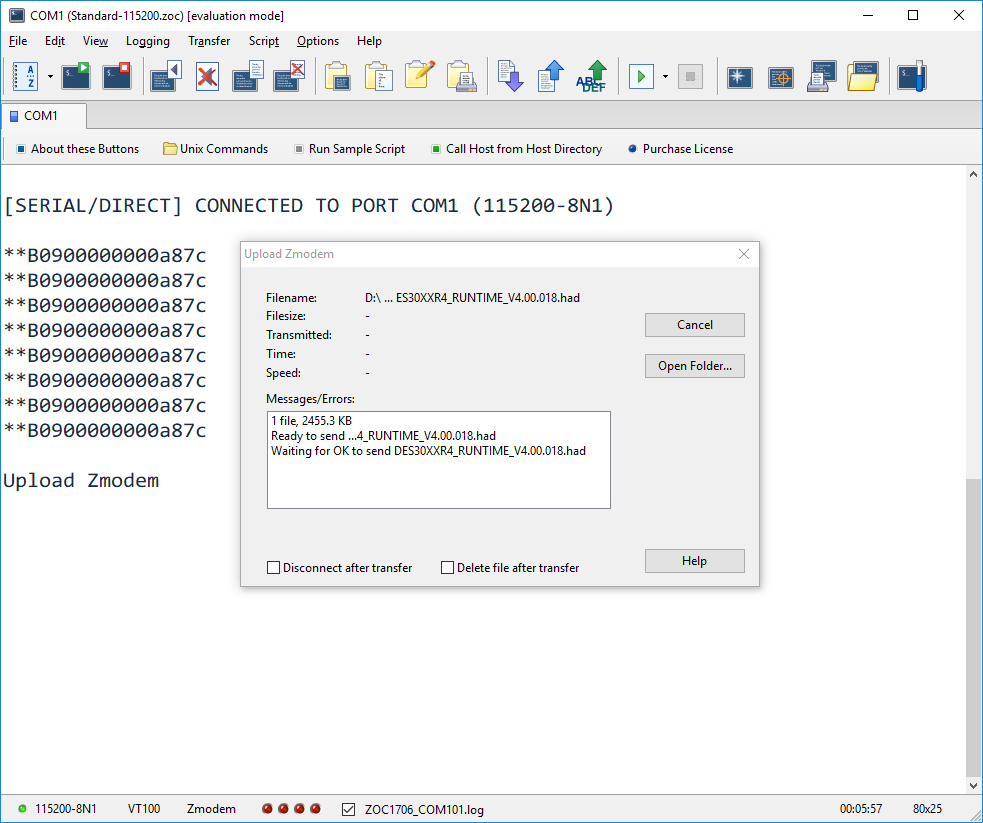Click the Open Folder... button

coord(694,366)
